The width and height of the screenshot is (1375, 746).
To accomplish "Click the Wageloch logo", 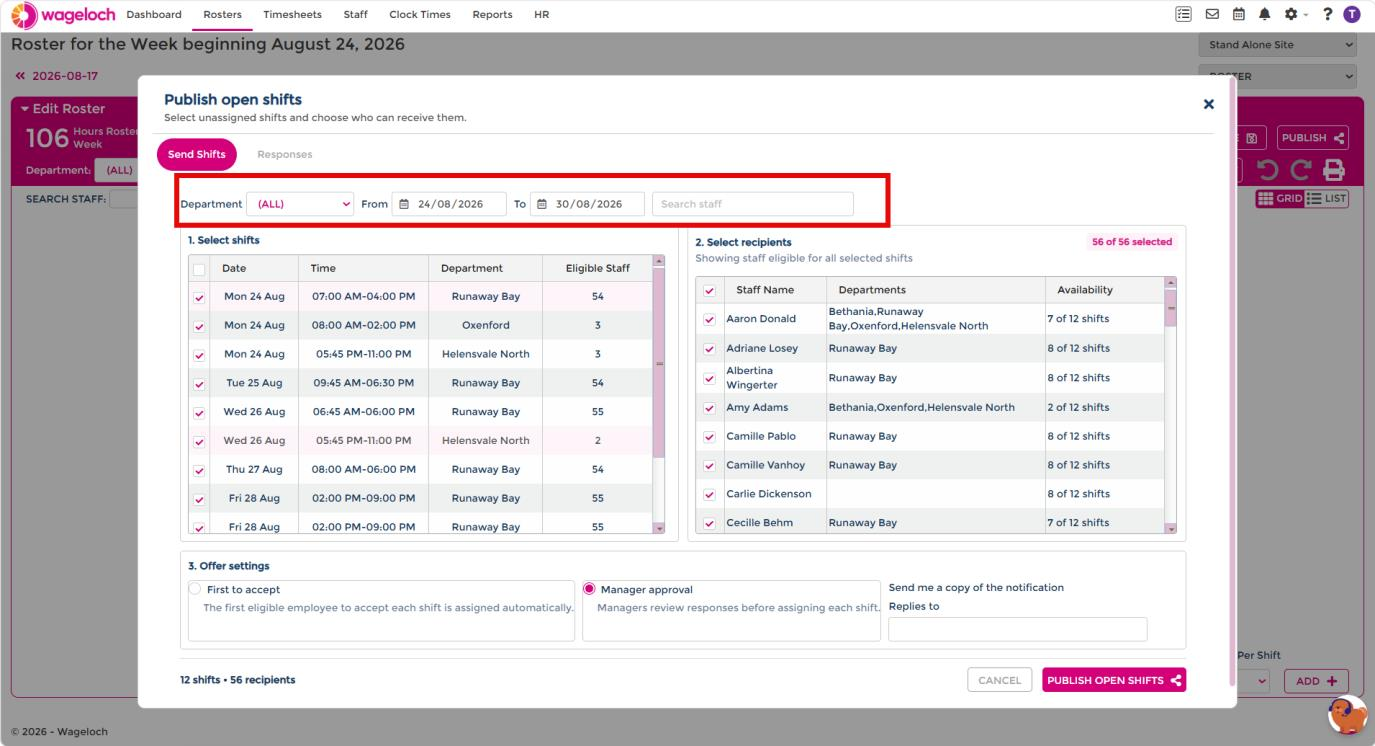I will point(61,14).
